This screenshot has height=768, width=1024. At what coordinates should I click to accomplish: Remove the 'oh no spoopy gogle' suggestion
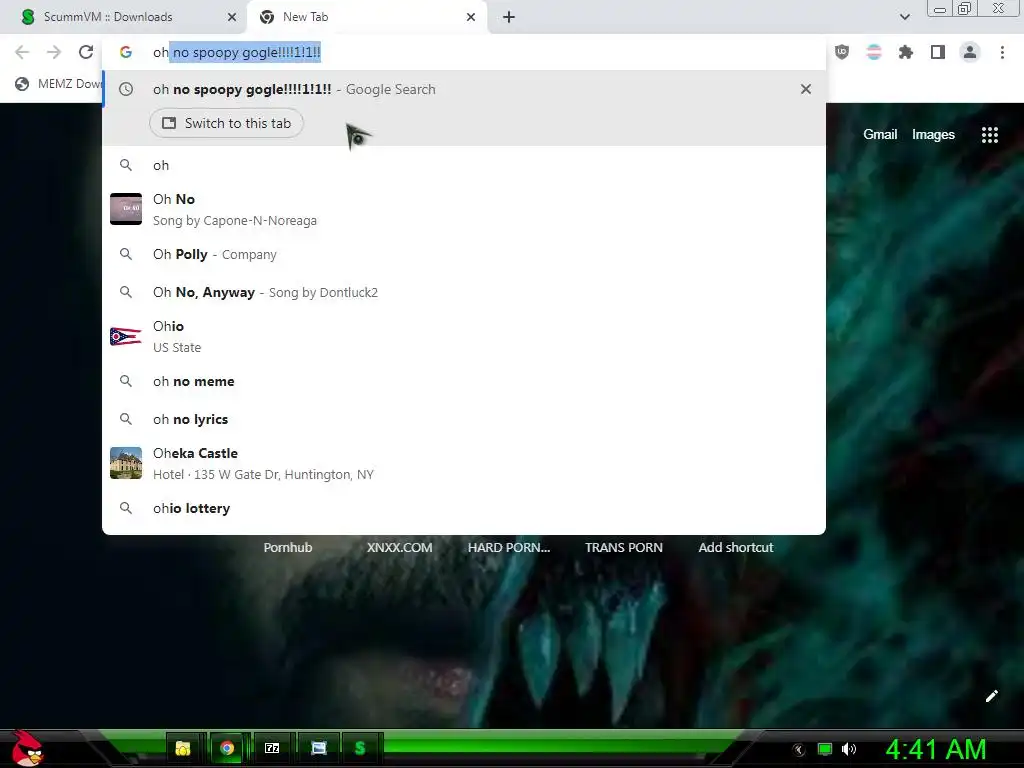[806, 89]
